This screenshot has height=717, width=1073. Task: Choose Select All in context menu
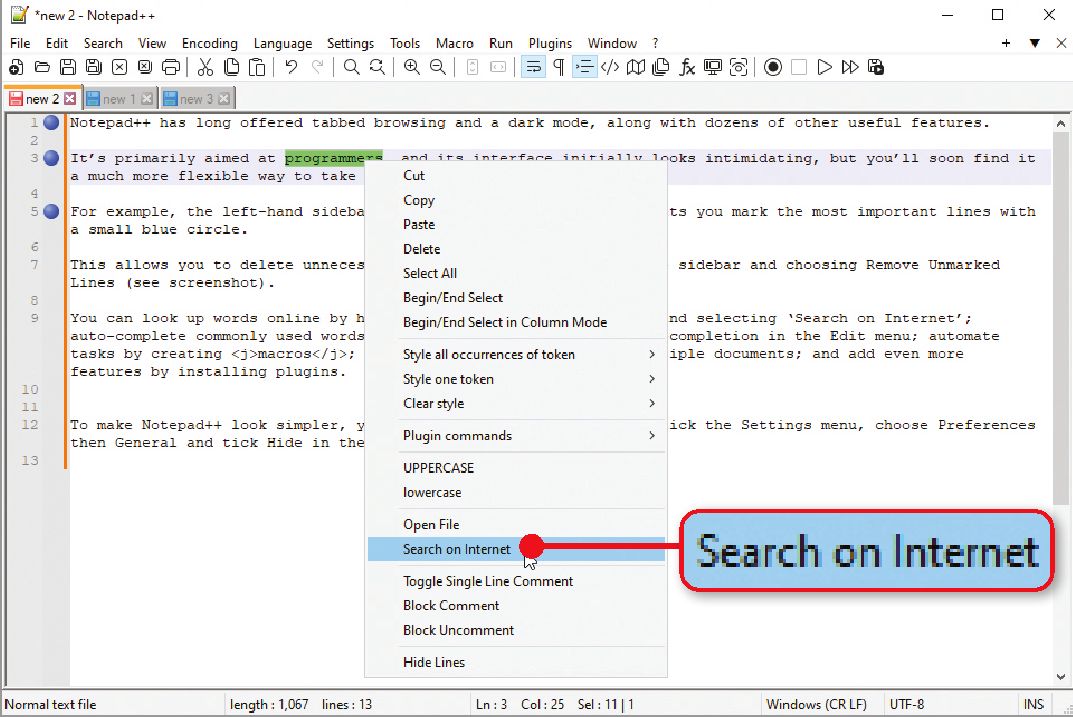click(516, 273)
